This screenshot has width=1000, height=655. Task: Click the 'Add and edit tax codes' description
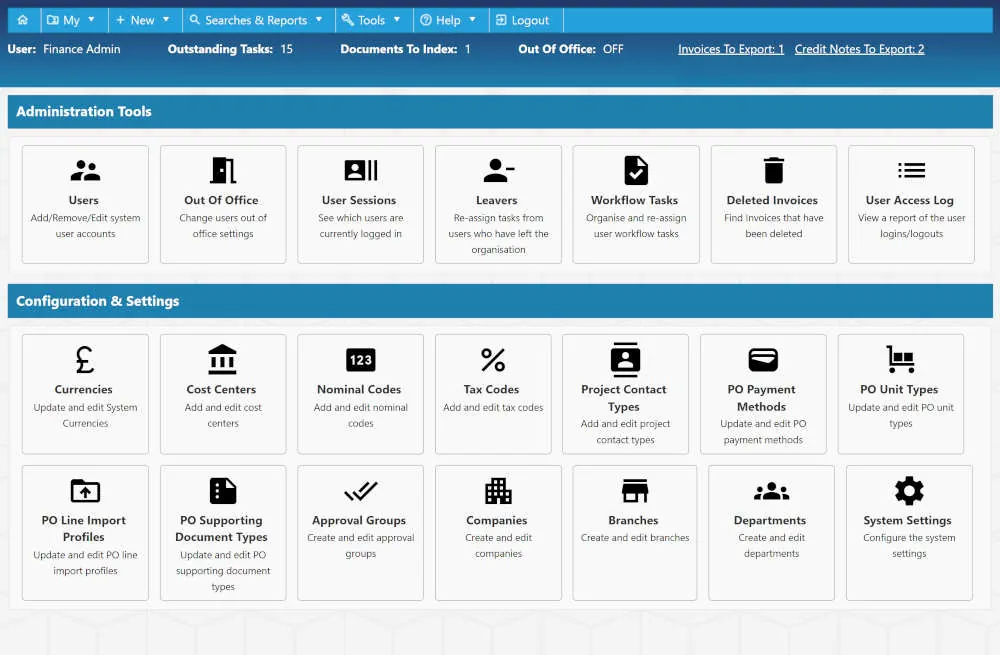[x=493, y=408]
